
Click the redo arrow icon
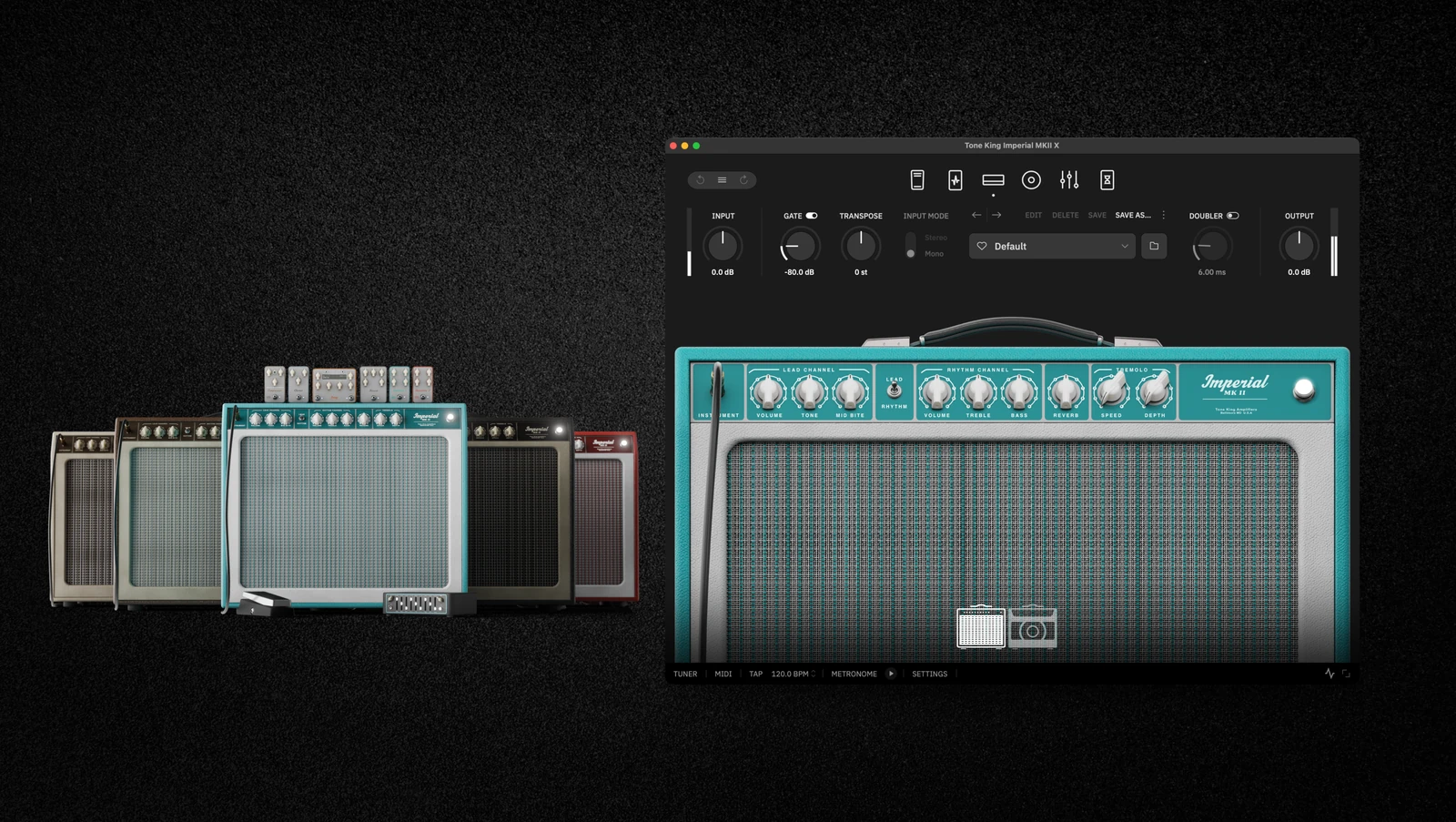[743, 180]
